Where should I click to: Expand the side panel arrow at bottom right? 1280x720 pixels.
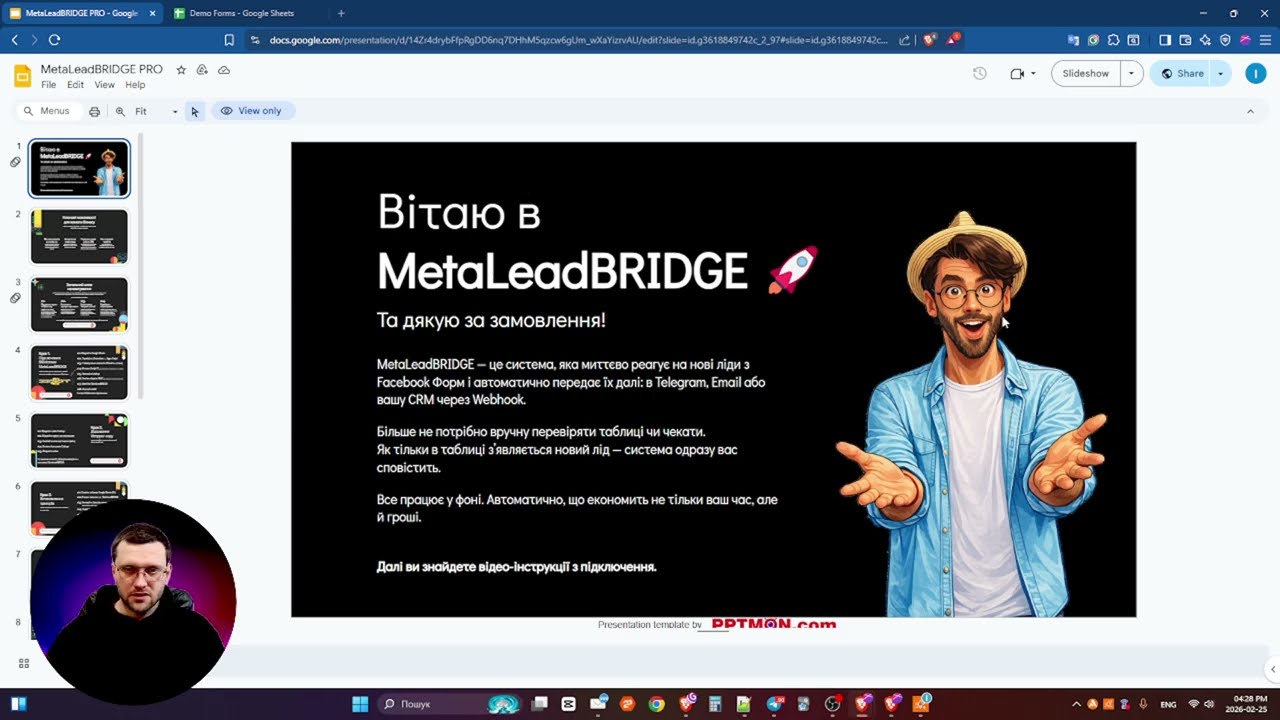tap(1272, 669)
